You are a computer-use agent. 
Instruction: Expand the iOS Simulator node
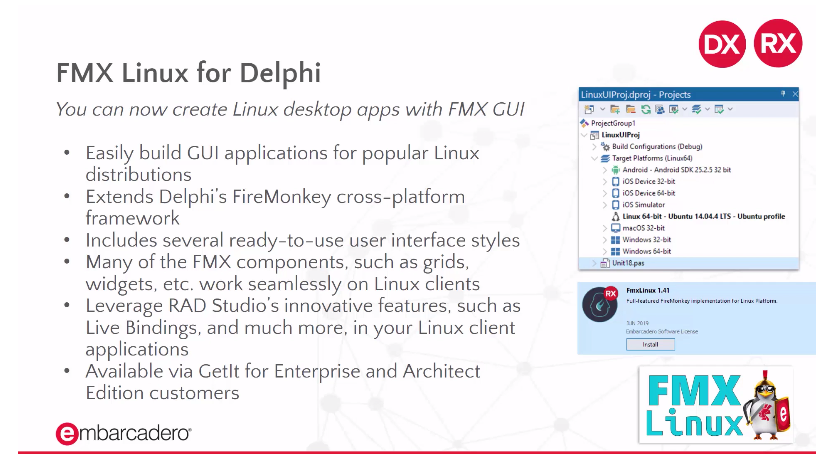pyautogui.click(x=605, y=204)
